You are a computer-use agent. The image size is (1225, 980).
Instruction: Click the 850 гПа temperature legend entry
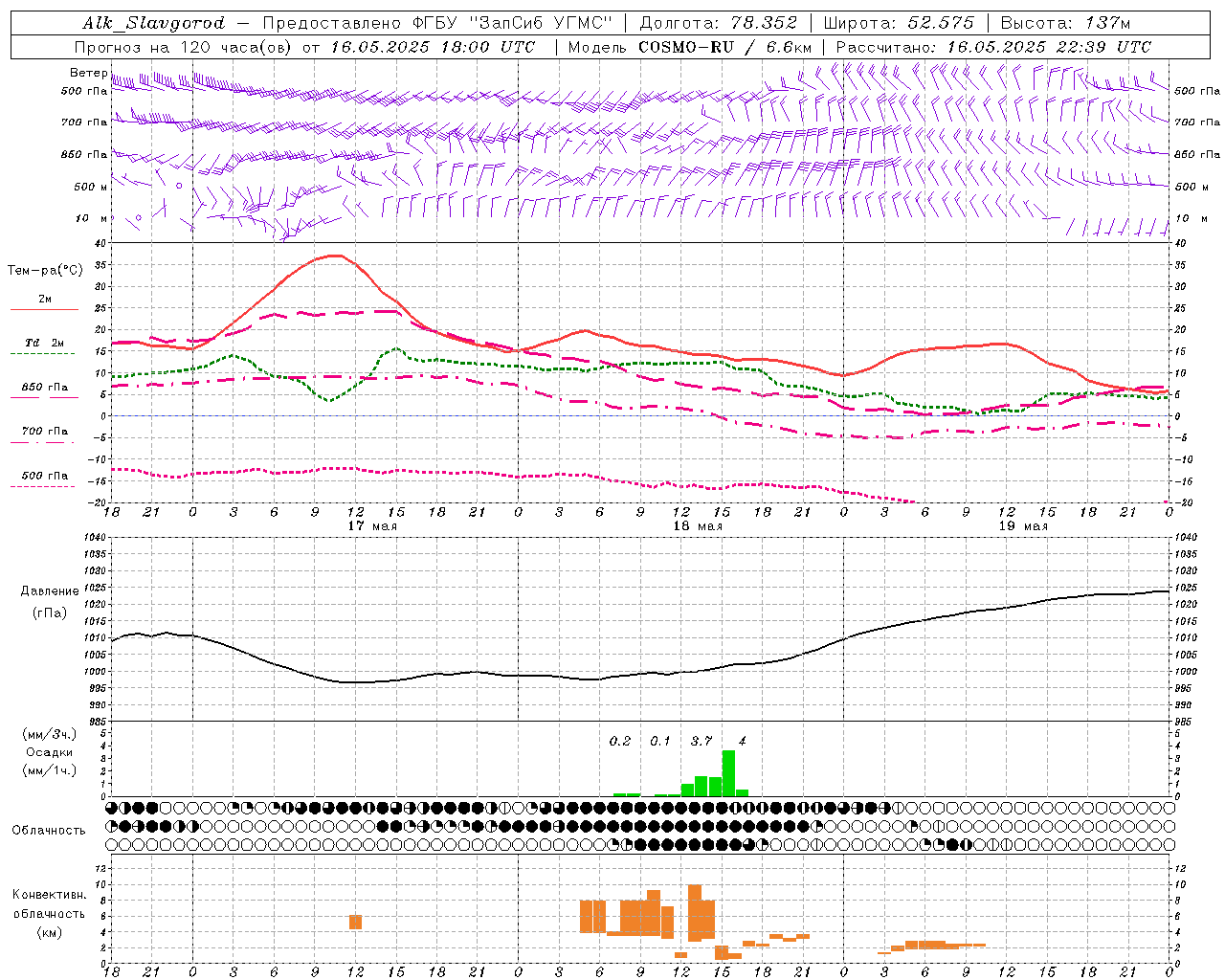[x=45, y=388]
